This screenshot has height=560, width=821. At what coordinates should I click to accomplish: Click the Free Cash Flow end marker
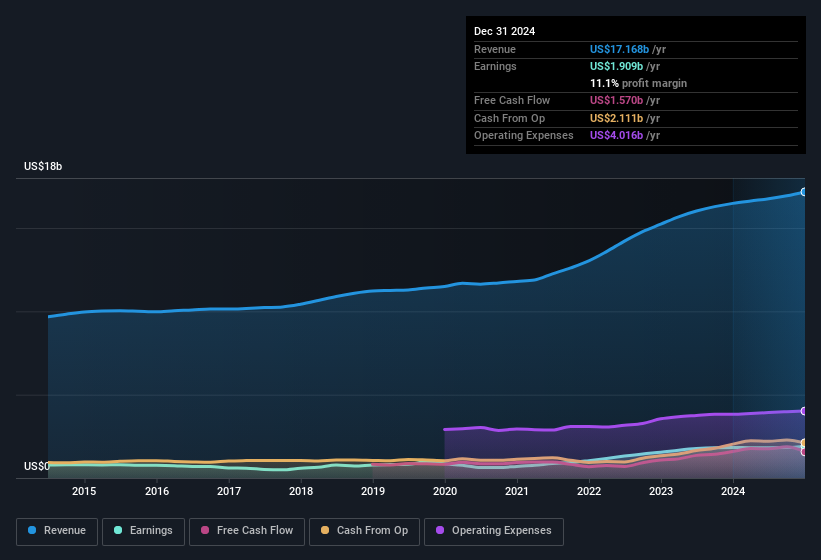(x=803, y=452)
